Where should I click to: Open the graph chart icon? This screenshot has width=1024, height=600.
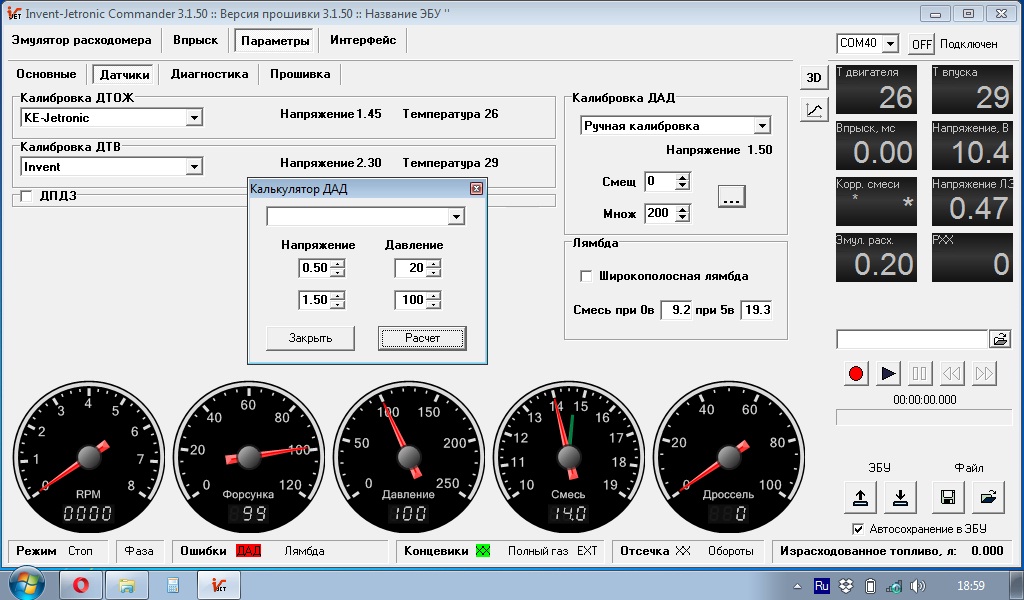(x=814, y=110)
